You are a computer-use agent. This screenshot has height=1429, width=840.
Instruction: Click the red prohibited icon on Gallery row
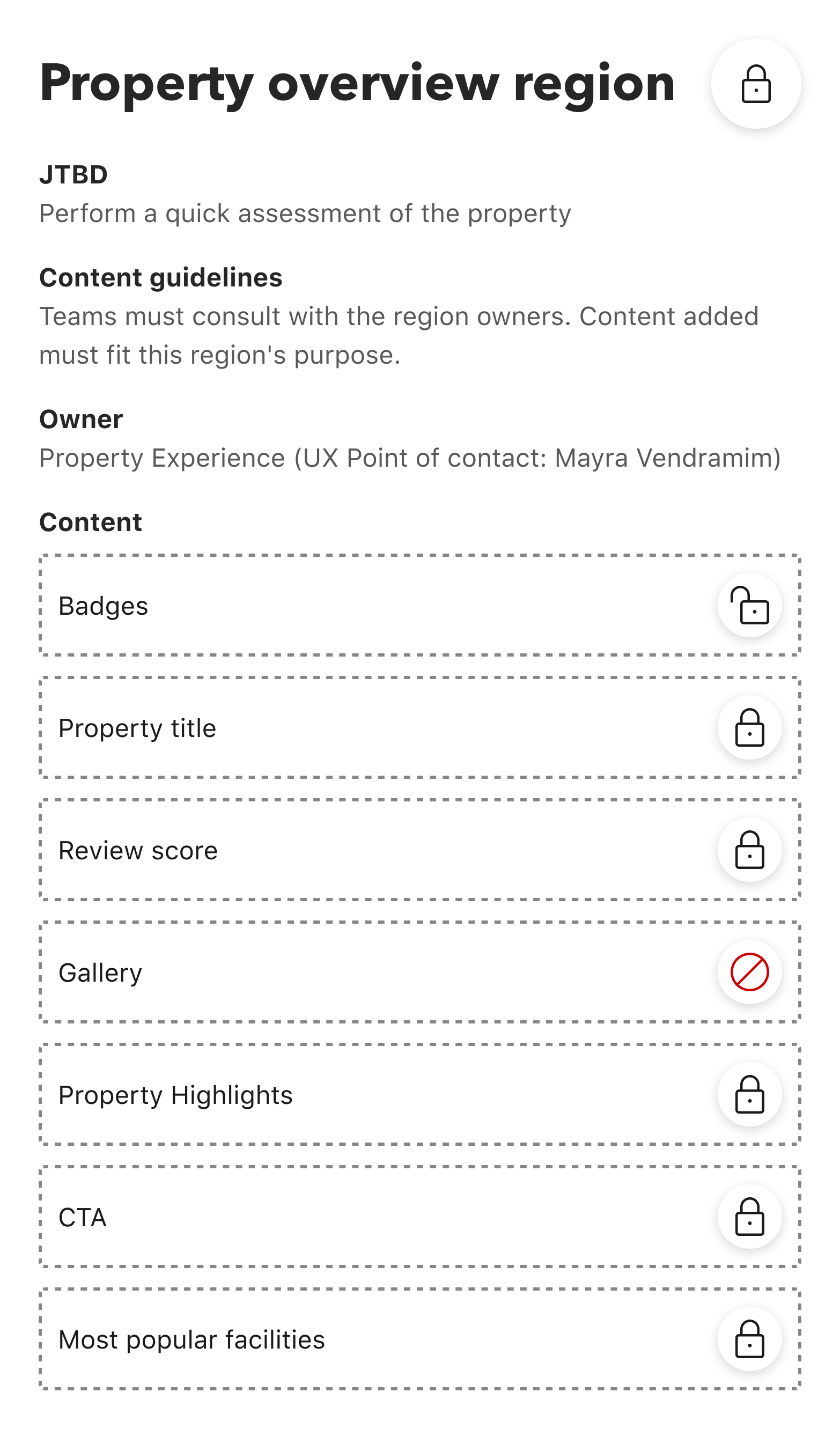click(x=749, y=972)
